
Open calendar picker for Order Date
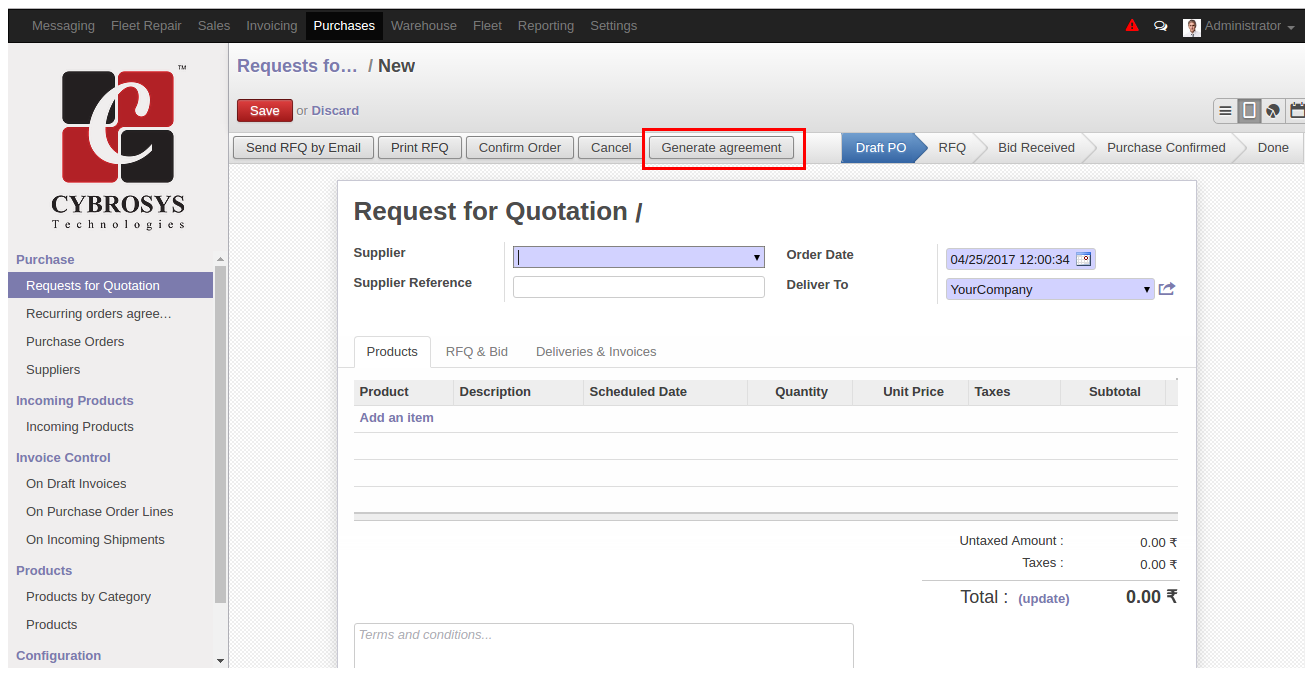(x=1083, y=259)
